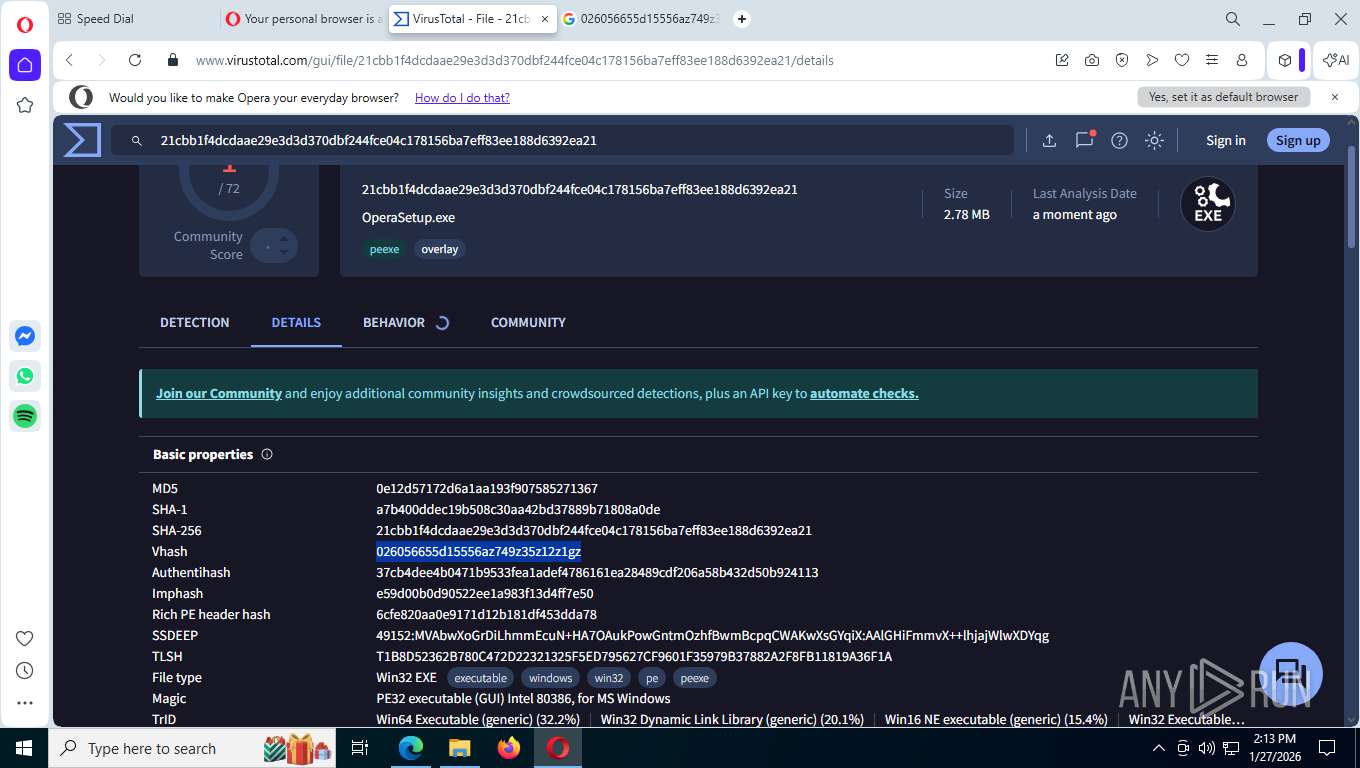Open Facebook Messenger in the sidebar
Screen dimensions: 1360x768
25,337
